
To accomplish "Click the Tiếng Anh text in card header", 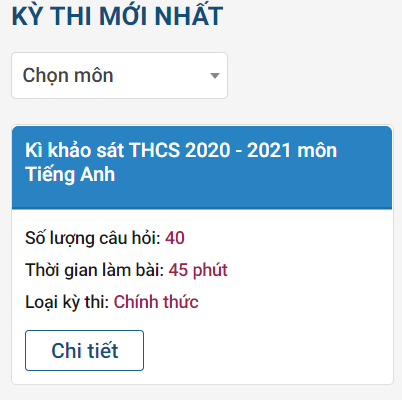I will 70,175.
